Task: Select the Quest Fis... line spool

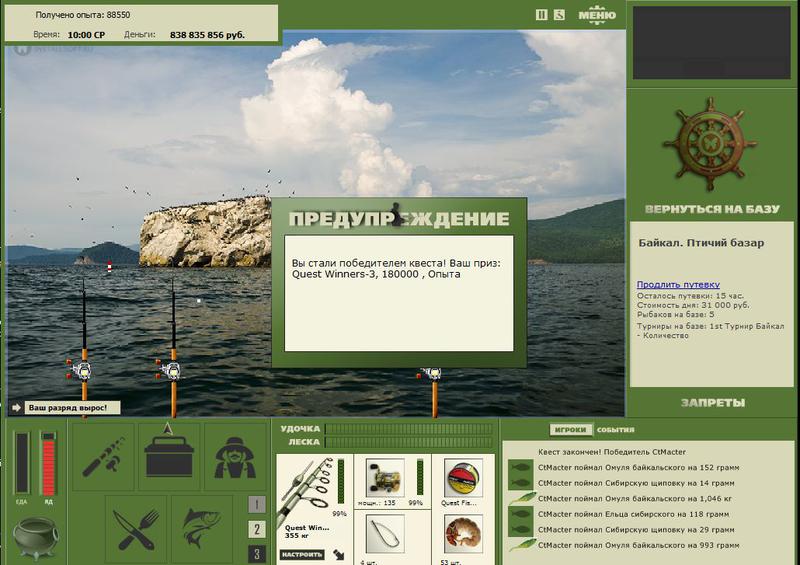Action: (463, 478)
